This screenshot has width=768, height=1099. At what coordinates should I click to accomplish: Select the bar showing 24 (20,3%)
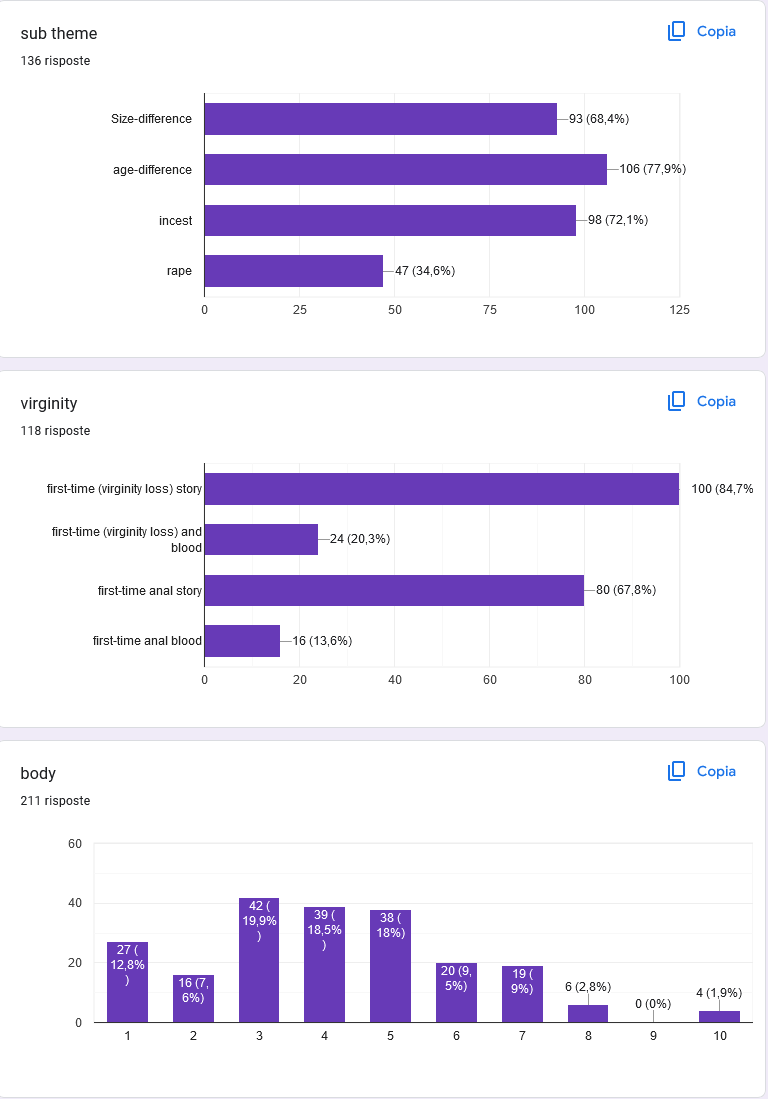click(261, 539)
